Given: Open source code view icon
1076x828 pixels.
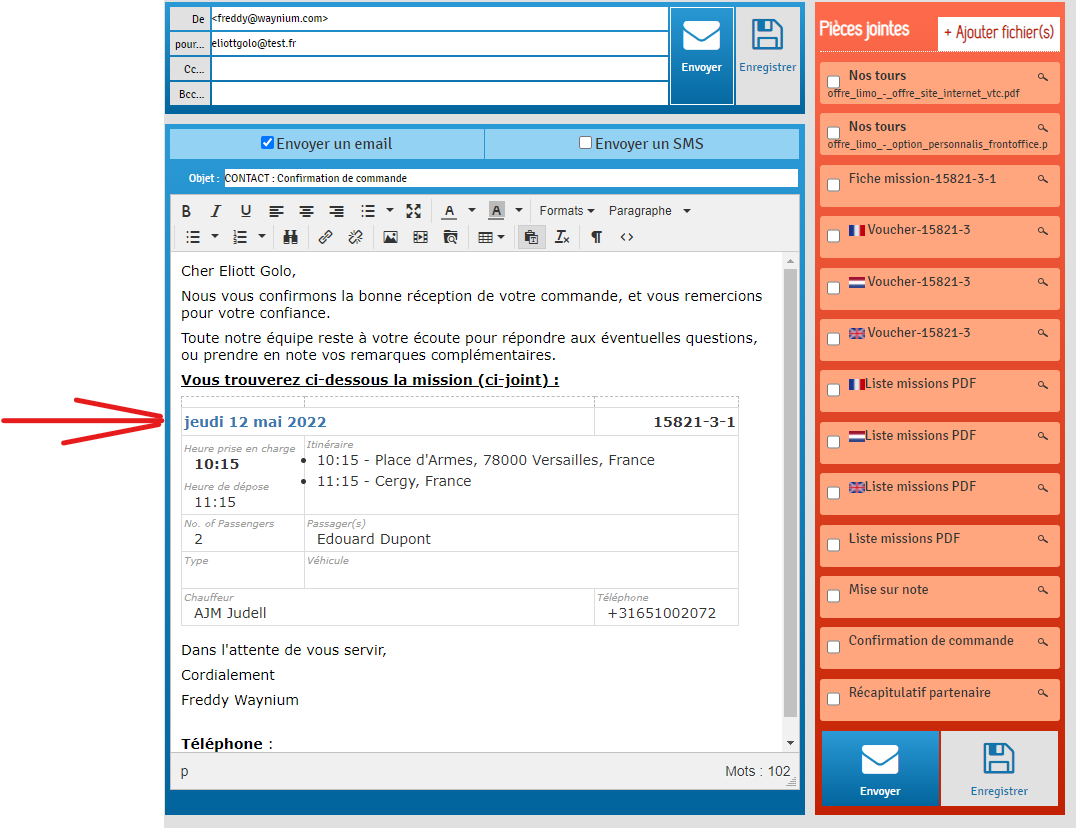Looking at the screenshot, I should point(626,237).
